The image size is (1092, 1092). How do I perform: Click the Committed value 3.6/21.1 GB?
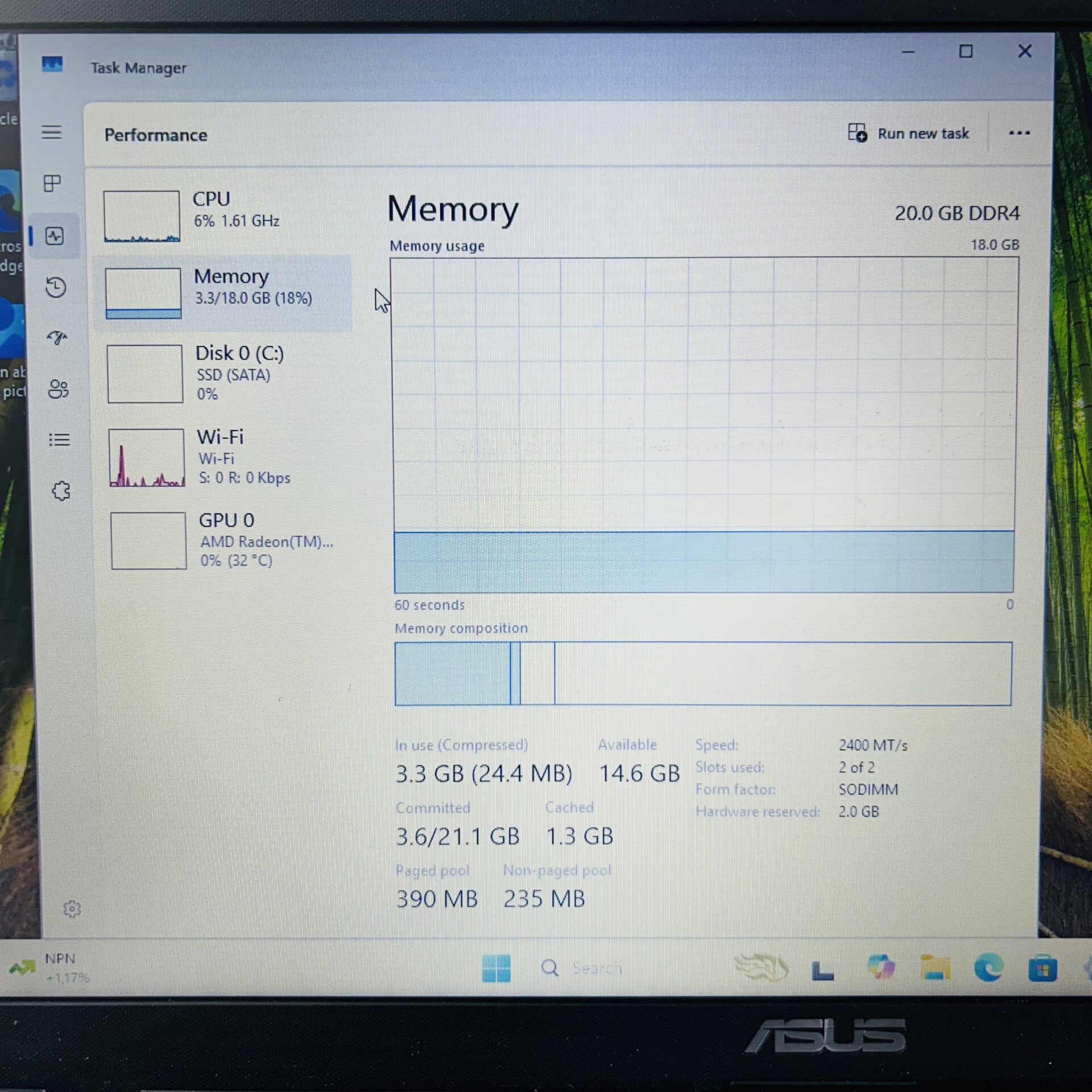pos(457,837)
